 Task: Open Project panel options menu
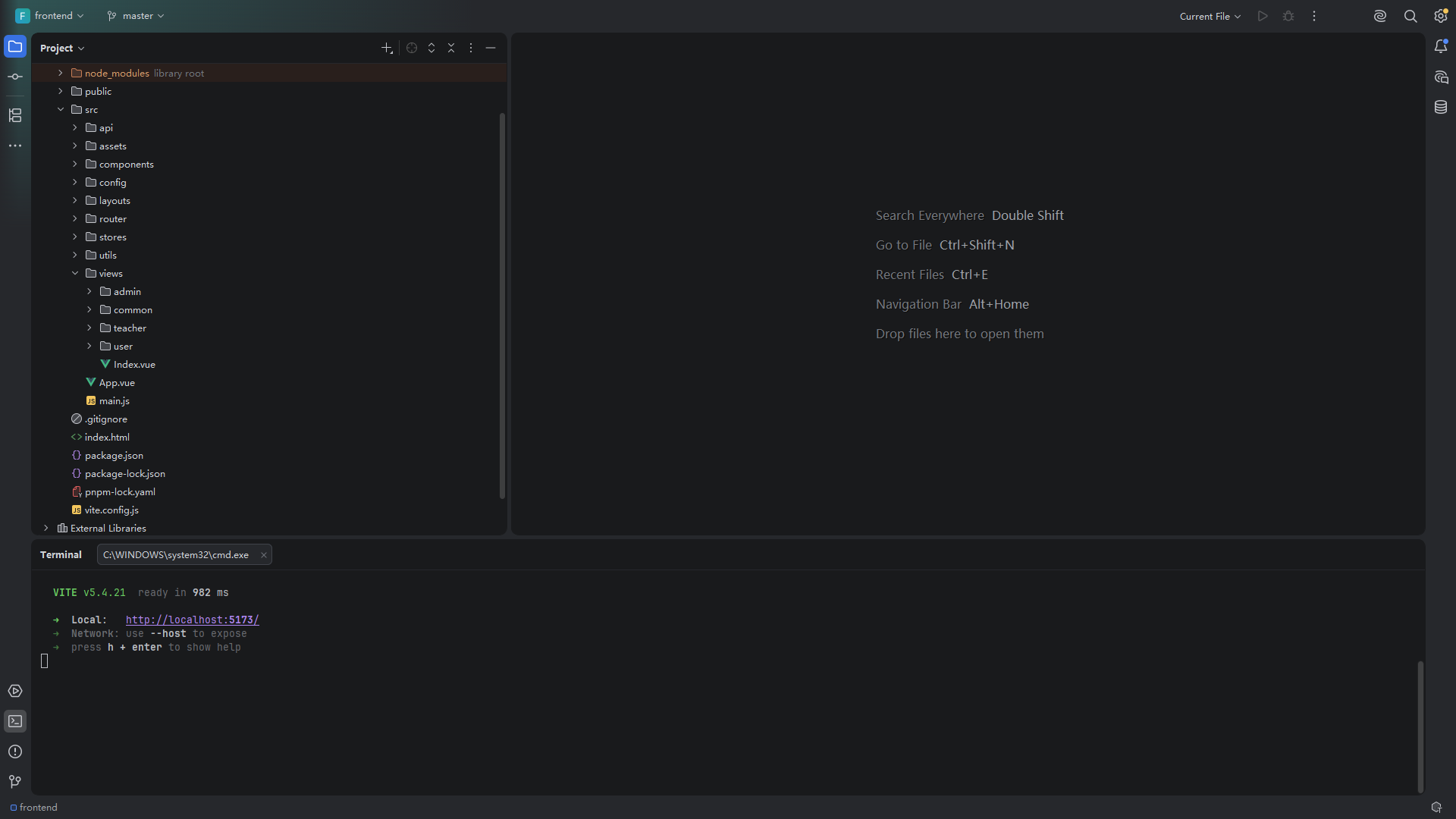click(x=471, y=48)
